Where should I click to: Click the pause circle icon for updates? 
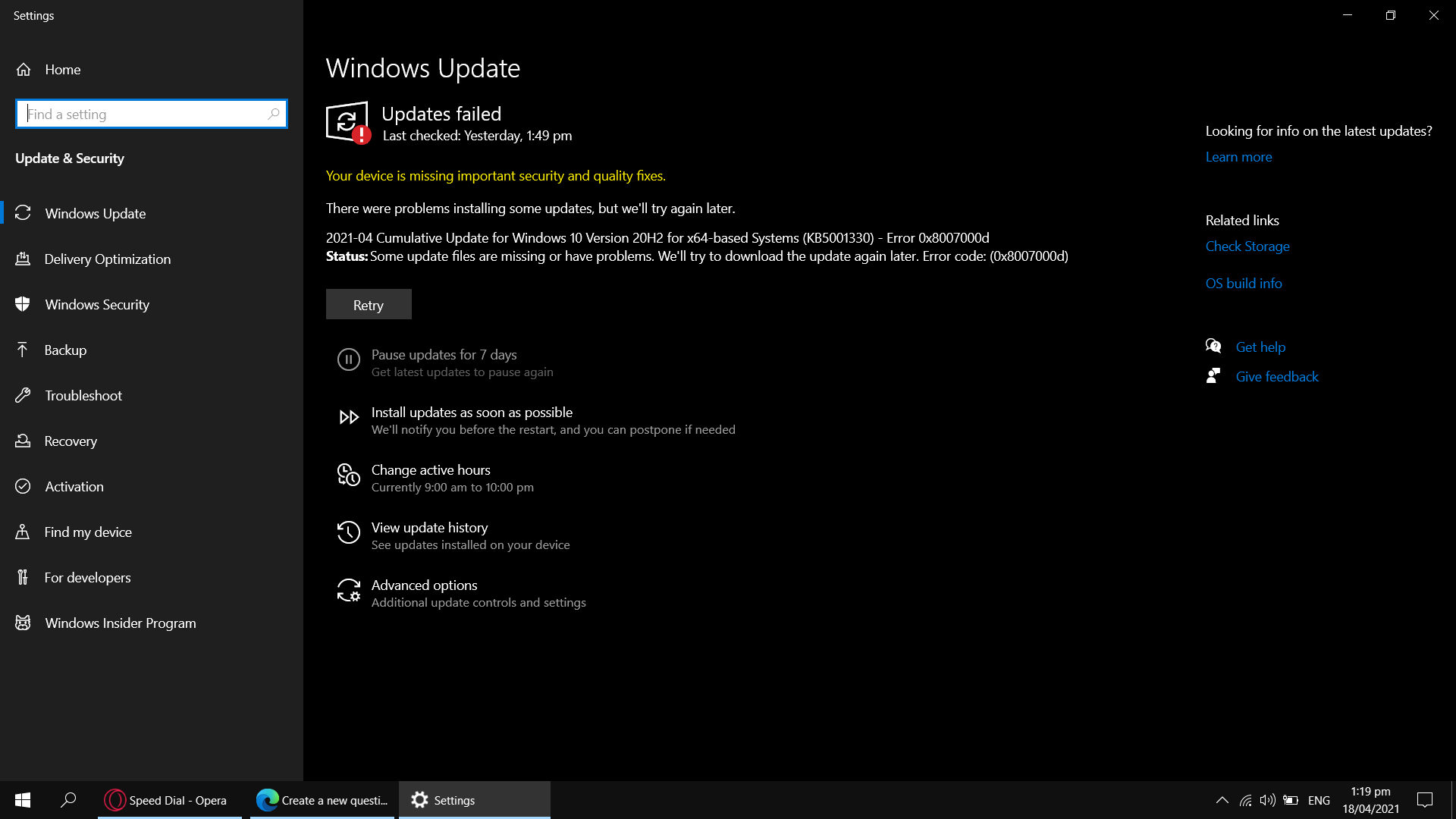[349, 359]
